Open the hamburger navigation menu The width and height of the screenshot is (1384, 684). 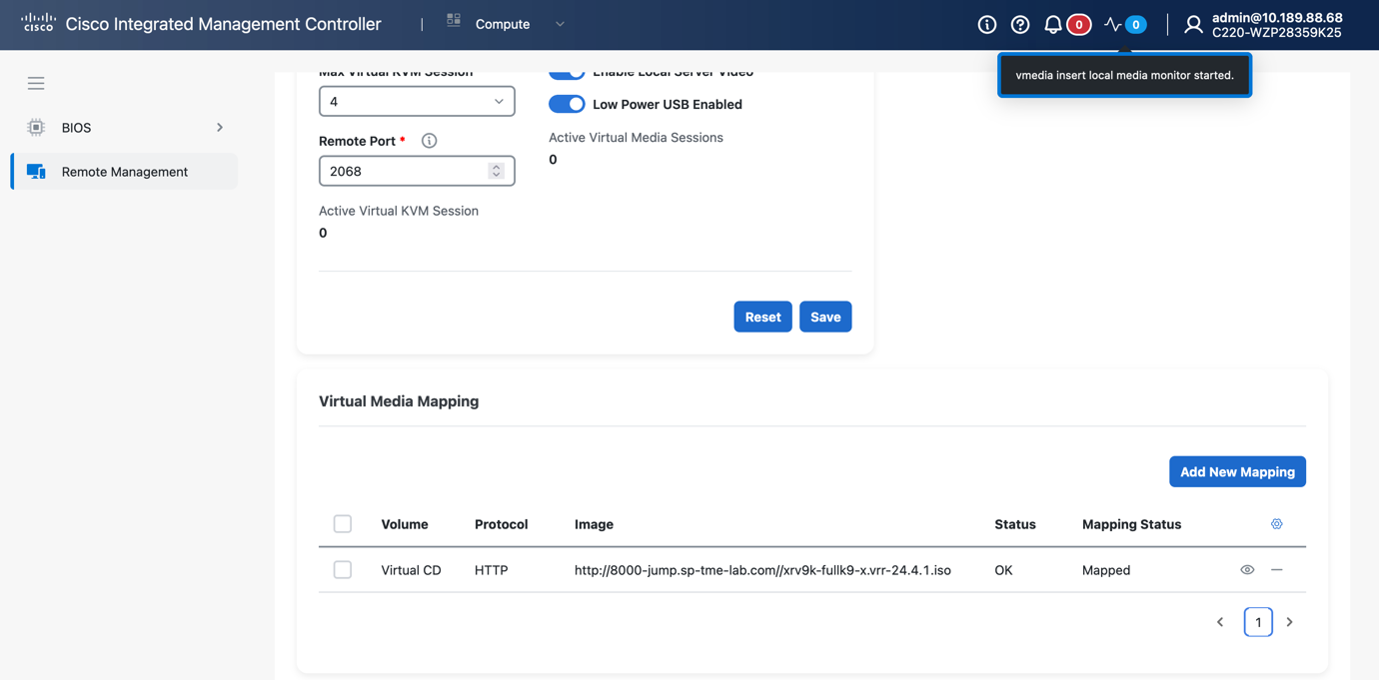click(x=36, y=83)
